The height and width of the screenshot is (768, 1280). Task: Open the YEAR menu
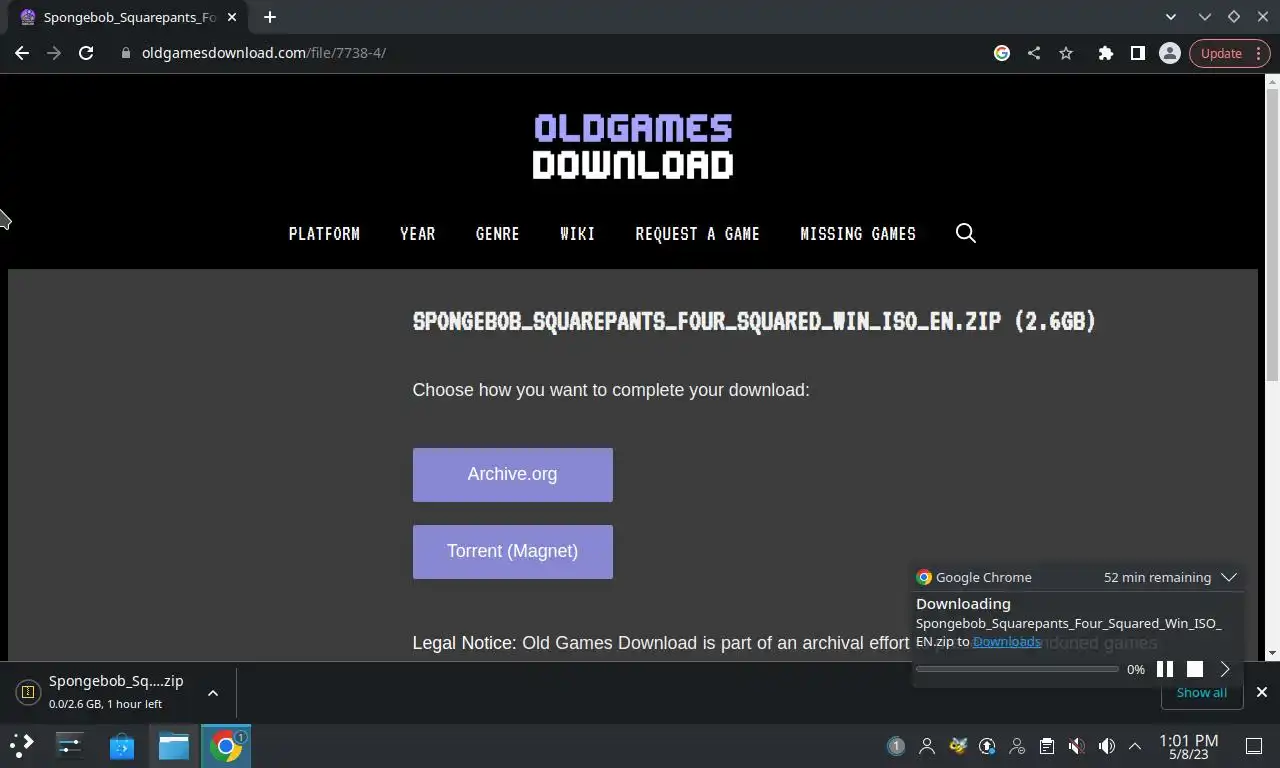418,234
